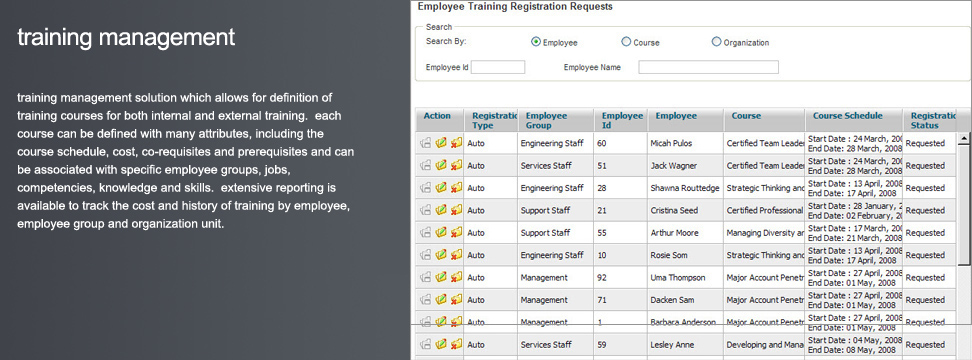The height and width of the screenshot is (360, 972).
Task: Click the Employee Name text box
Action: (709, 67)
